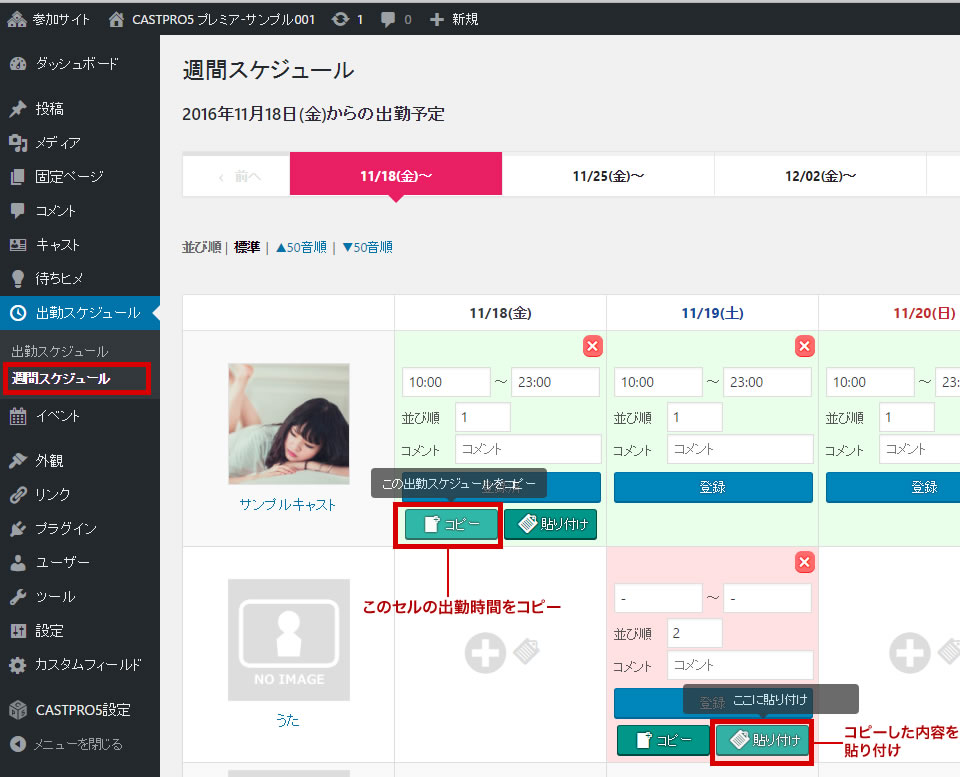960x777 pixels.
Task: Open イベント sidebar menu
Action: [x=80, y=416]
